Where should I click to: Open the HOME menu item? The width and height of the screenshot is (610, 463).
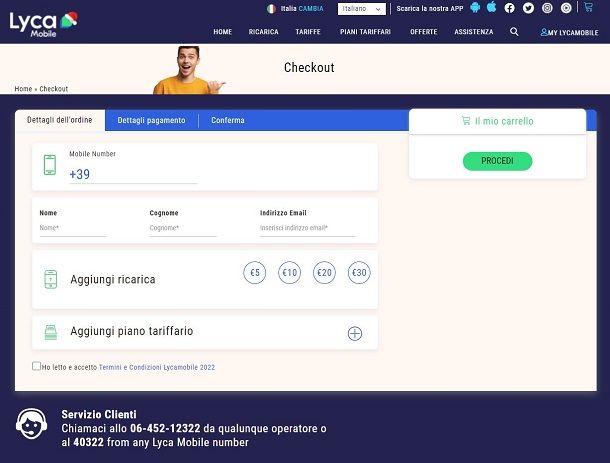pos(223,32)
